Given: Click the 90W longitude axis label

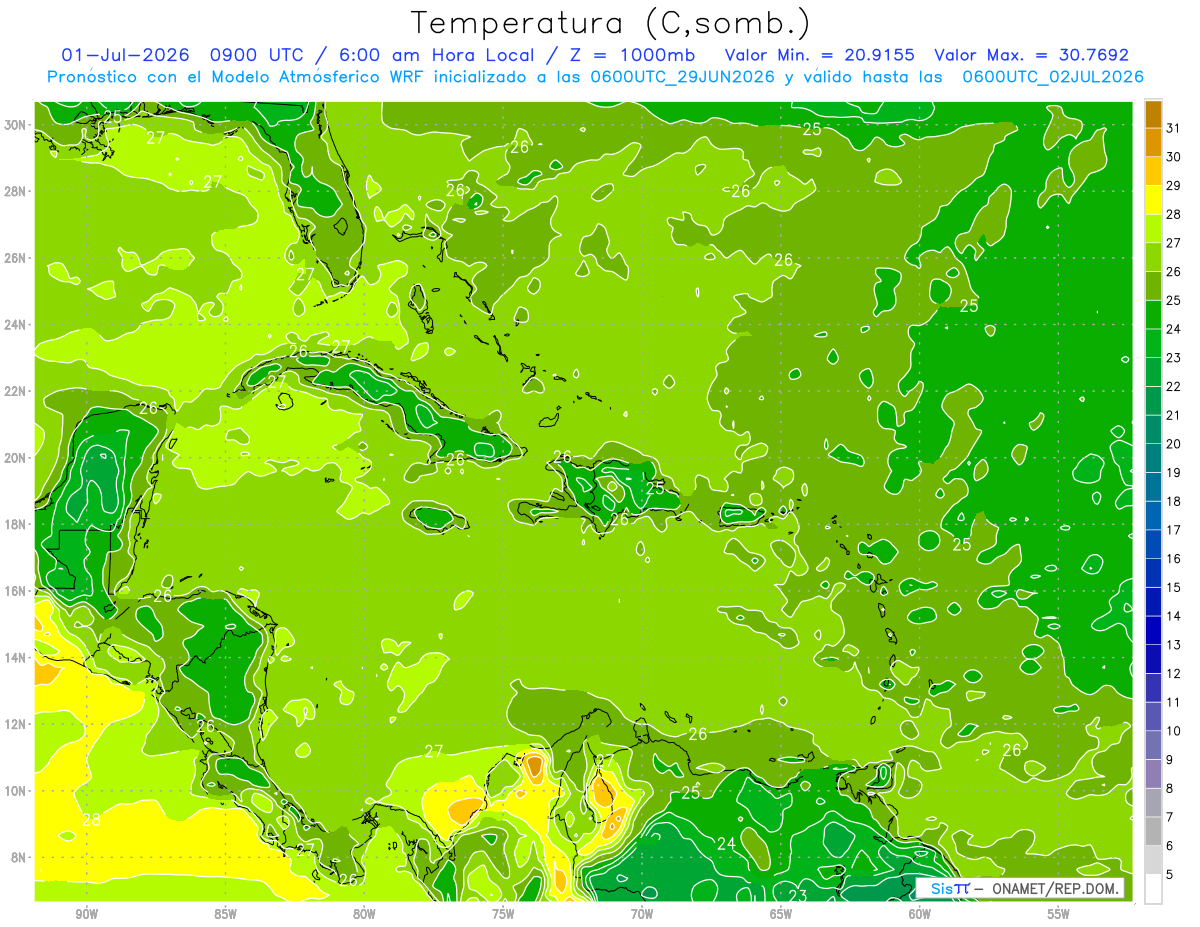Looking at the screenshot, I should (x=87, y=914).
